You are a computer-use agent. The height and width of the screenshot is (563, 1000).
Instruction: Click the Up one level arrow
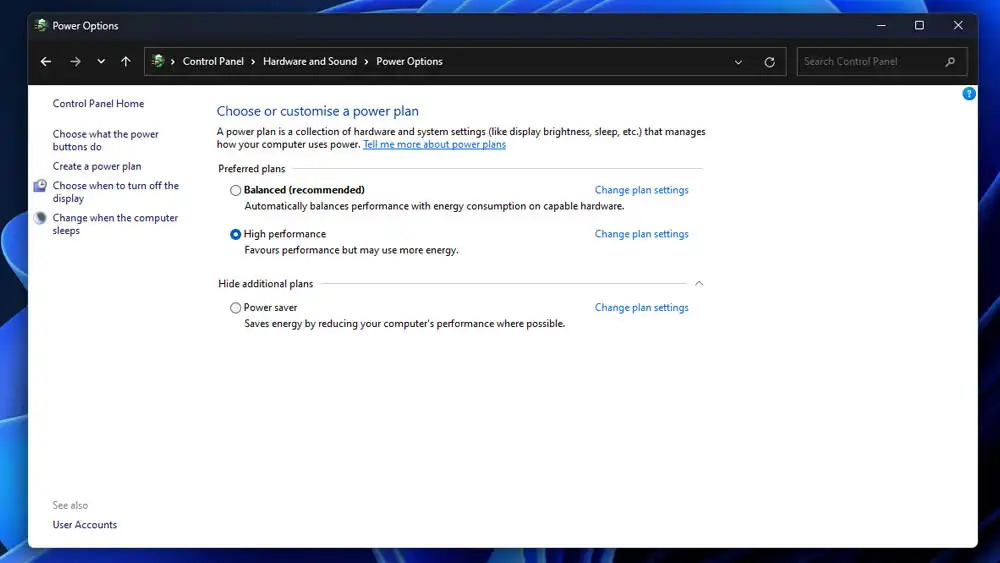[125, 62]
